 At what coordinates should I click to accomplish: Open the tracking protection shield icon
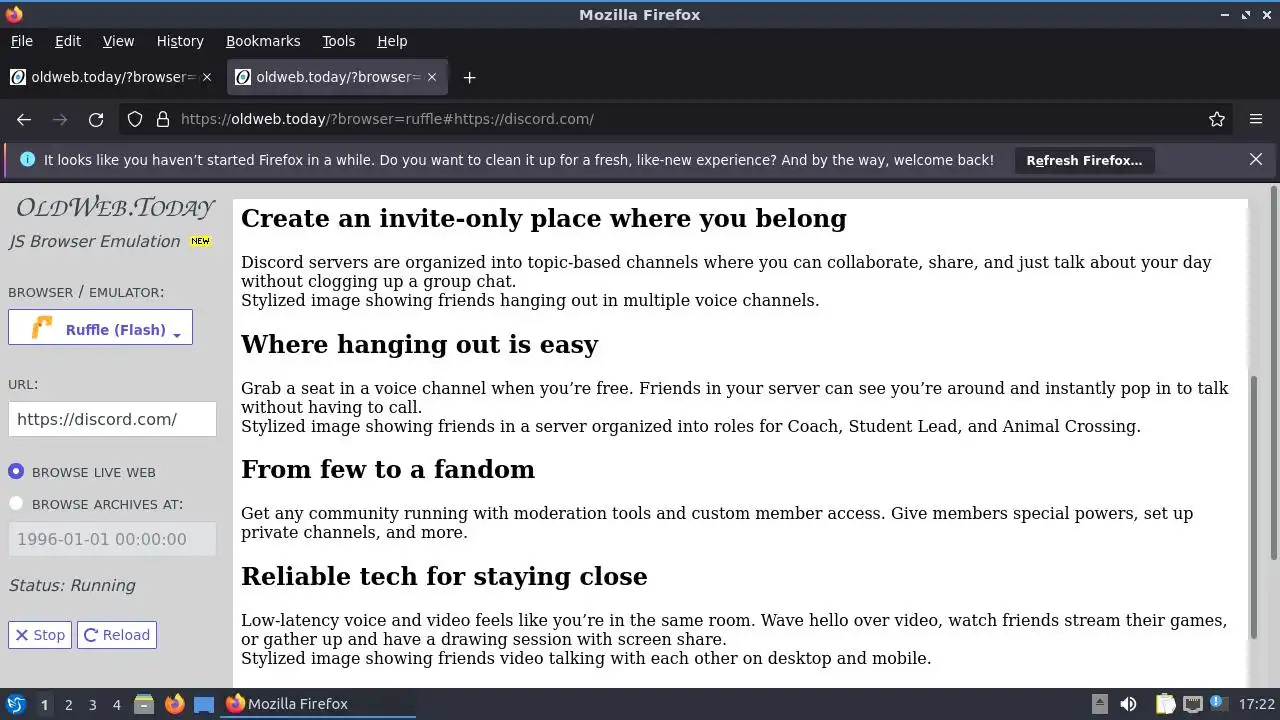[135, 119]
